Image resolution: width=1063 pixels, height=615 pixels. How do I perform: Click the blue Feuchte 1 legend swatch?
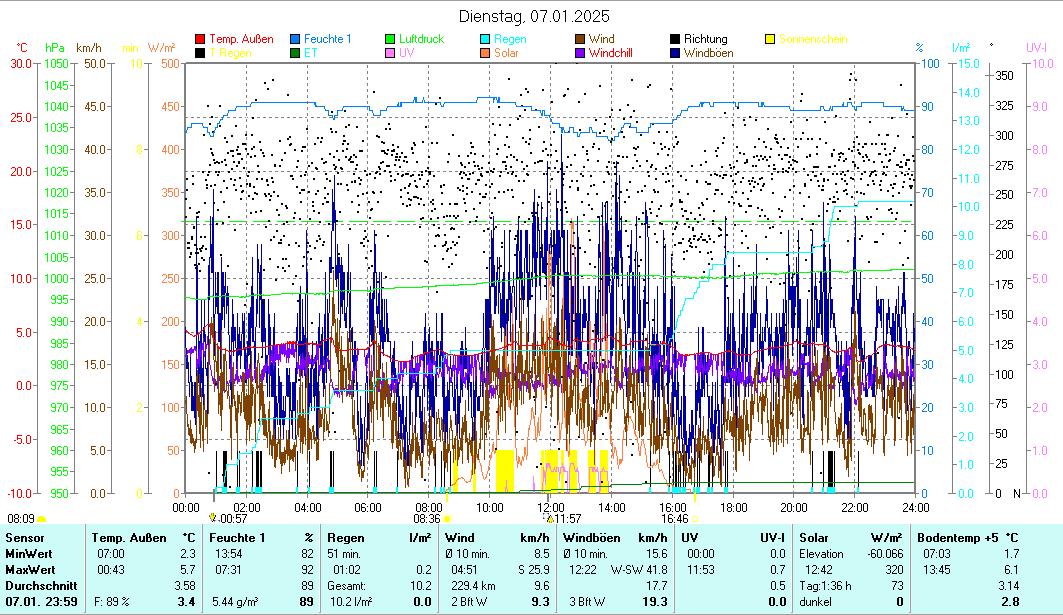(x=295, y=40)
